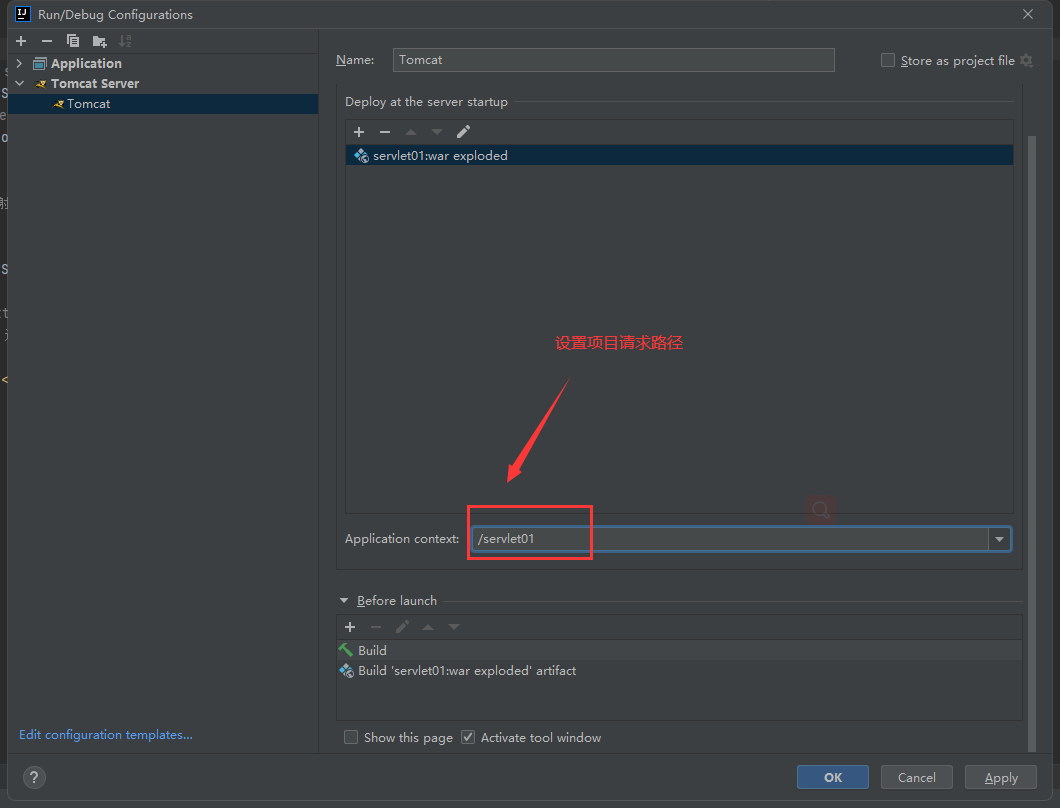Disable Activate tool window checkbox
Viewport: 1060px width, 808px height.
coord(468,737)
